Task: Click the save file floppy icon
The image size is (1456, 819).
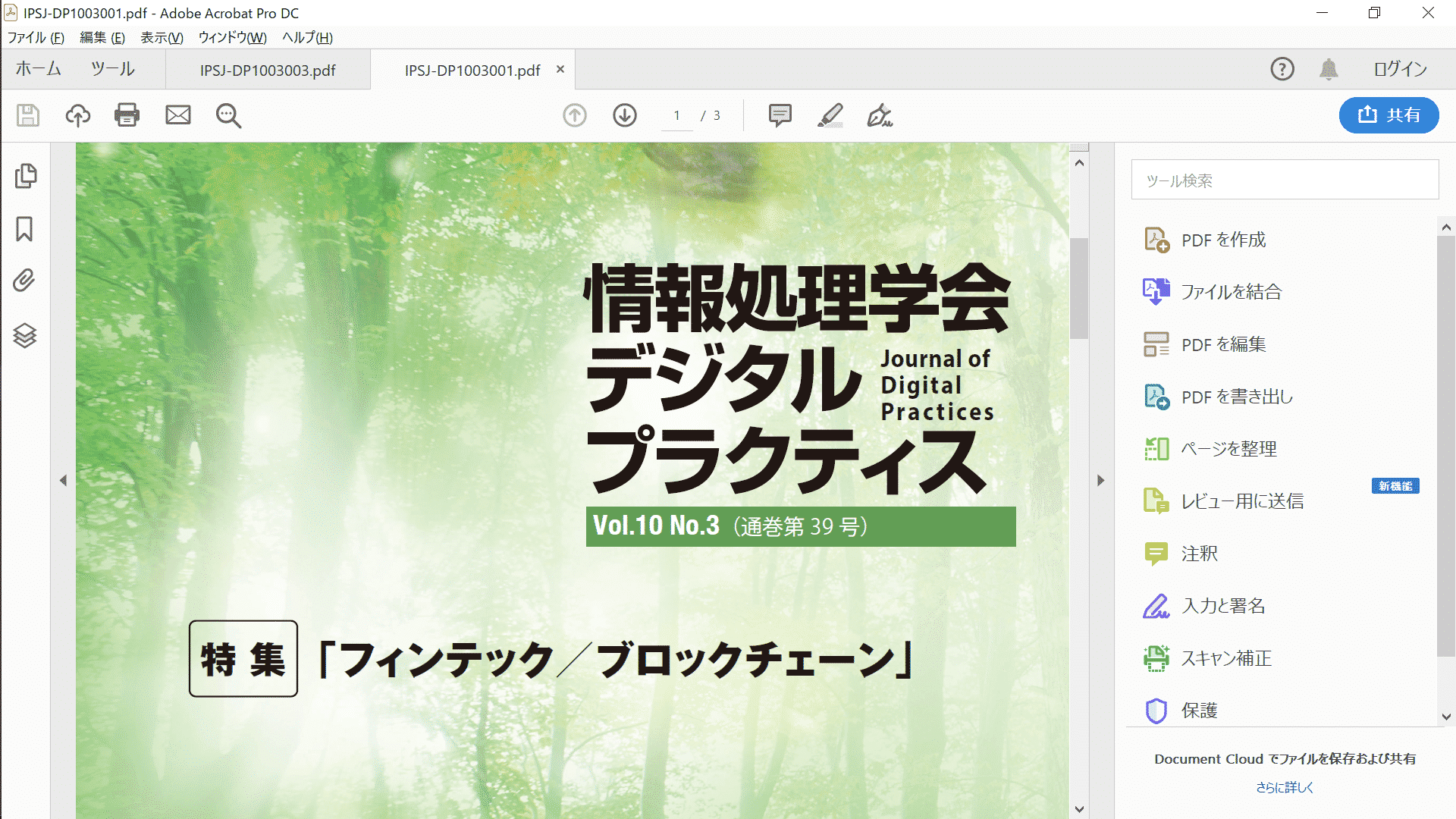Action: click(x=28, y=115)
